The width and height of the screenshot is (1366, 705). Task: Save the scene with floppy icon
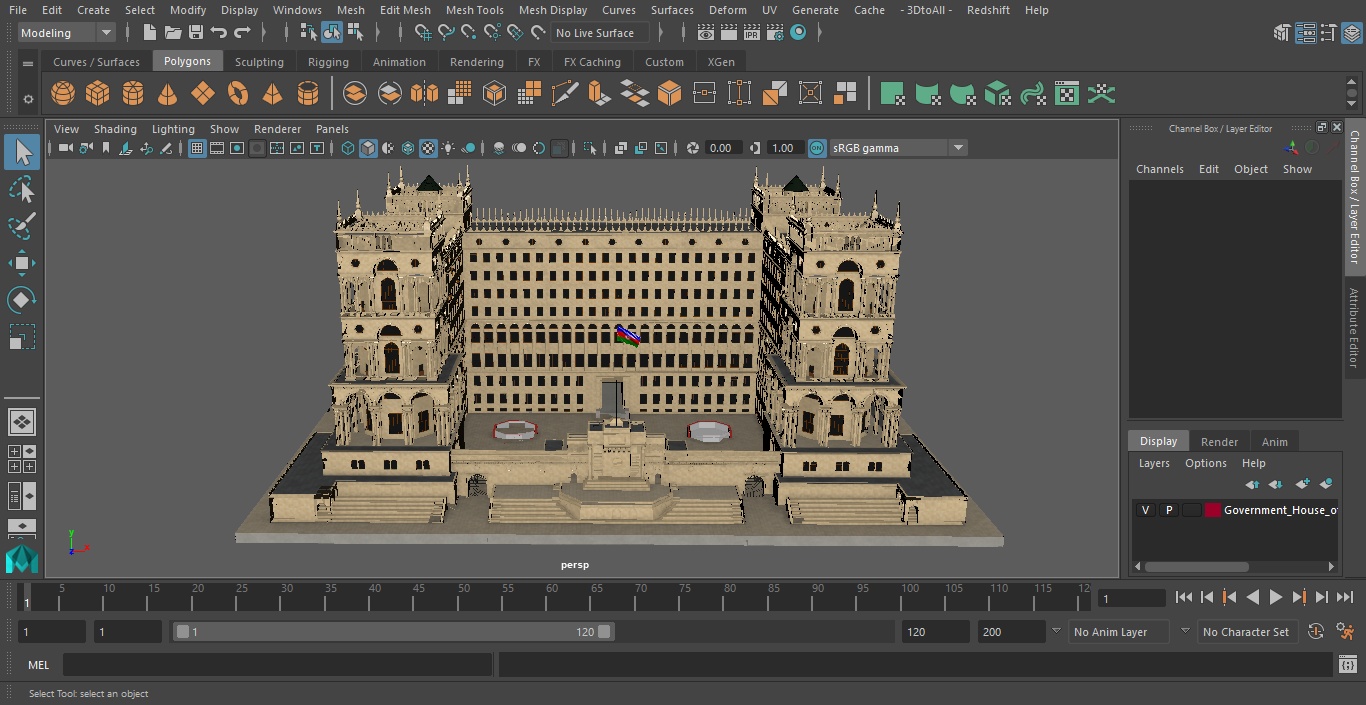tap(196, 33)
